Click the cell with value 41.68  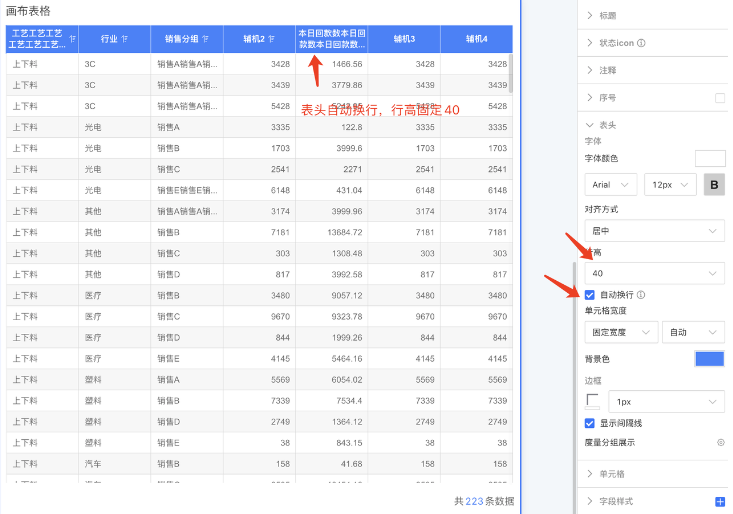tap(332, 464)
